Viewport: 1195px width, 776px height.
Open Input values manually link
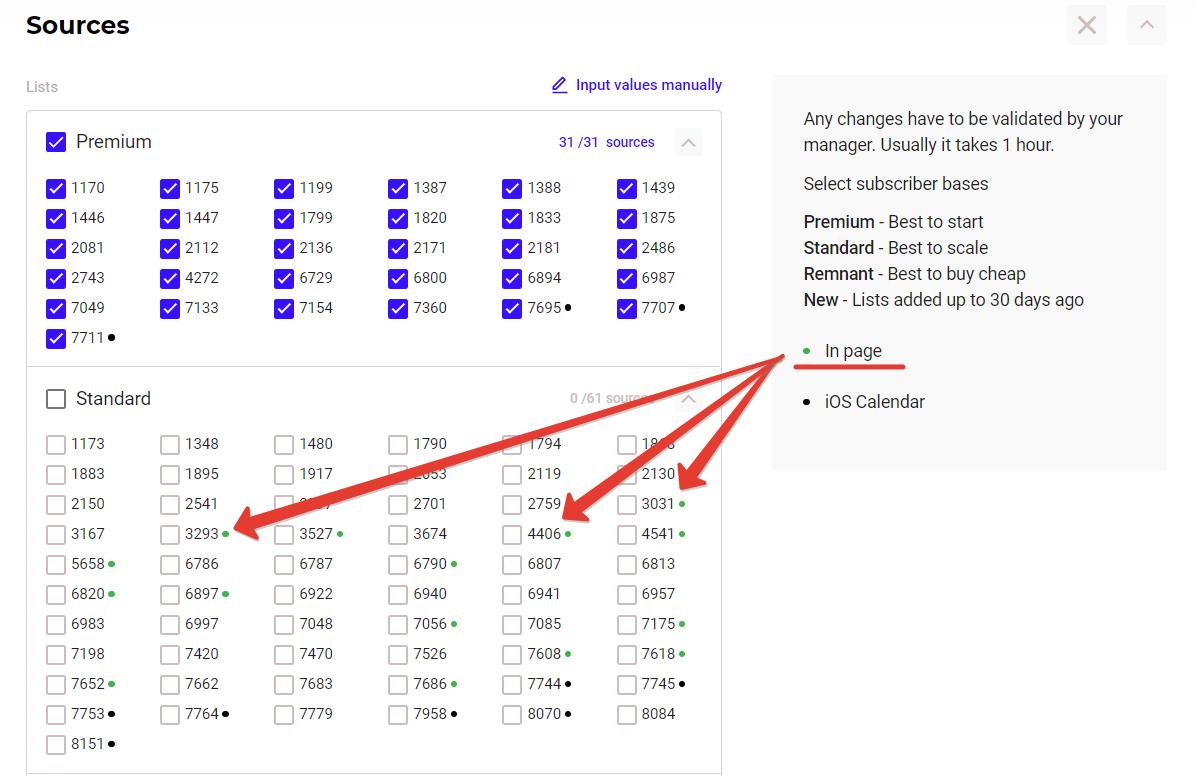click(649, 85)
